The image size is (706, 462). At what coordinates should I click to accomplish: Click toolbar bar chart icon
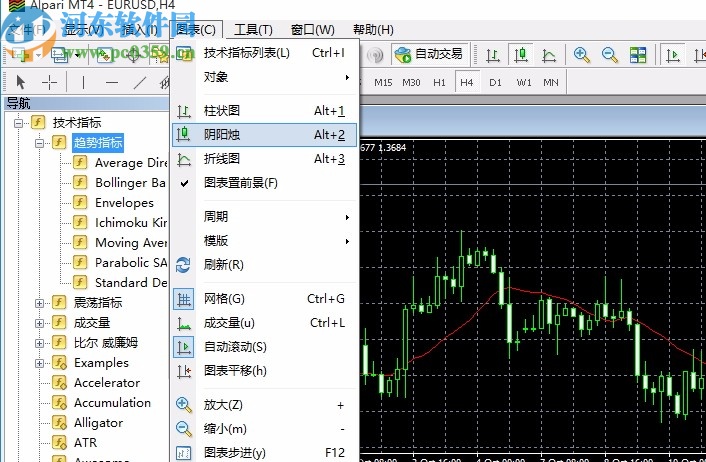(x=493, y=55)
